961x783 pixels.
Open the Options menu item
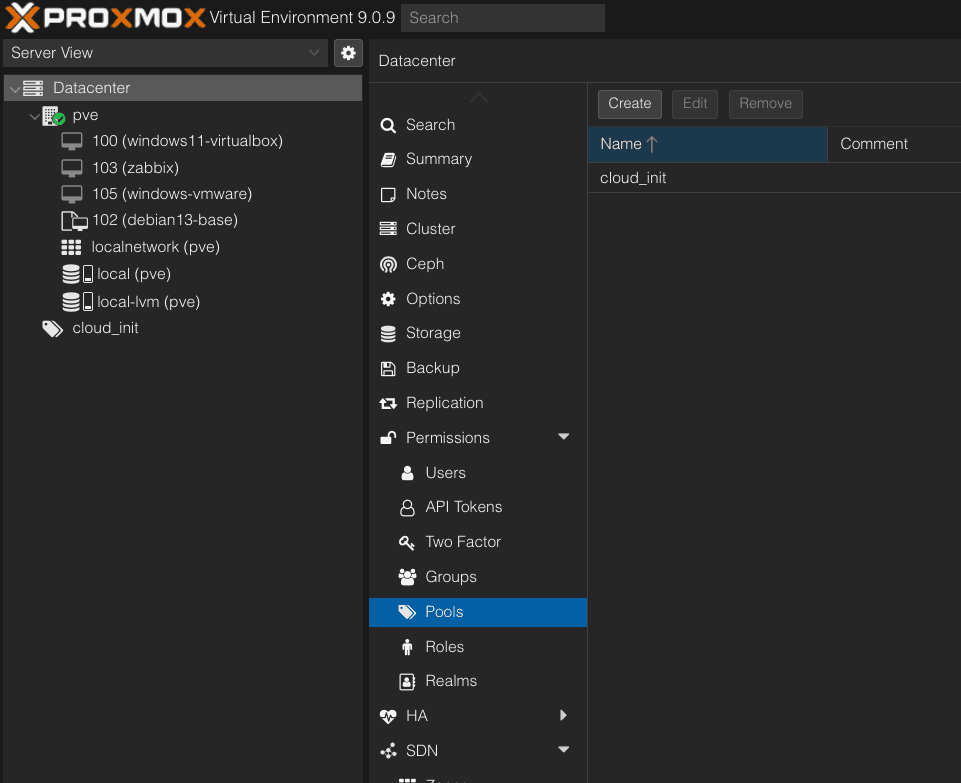click(478, 299)
